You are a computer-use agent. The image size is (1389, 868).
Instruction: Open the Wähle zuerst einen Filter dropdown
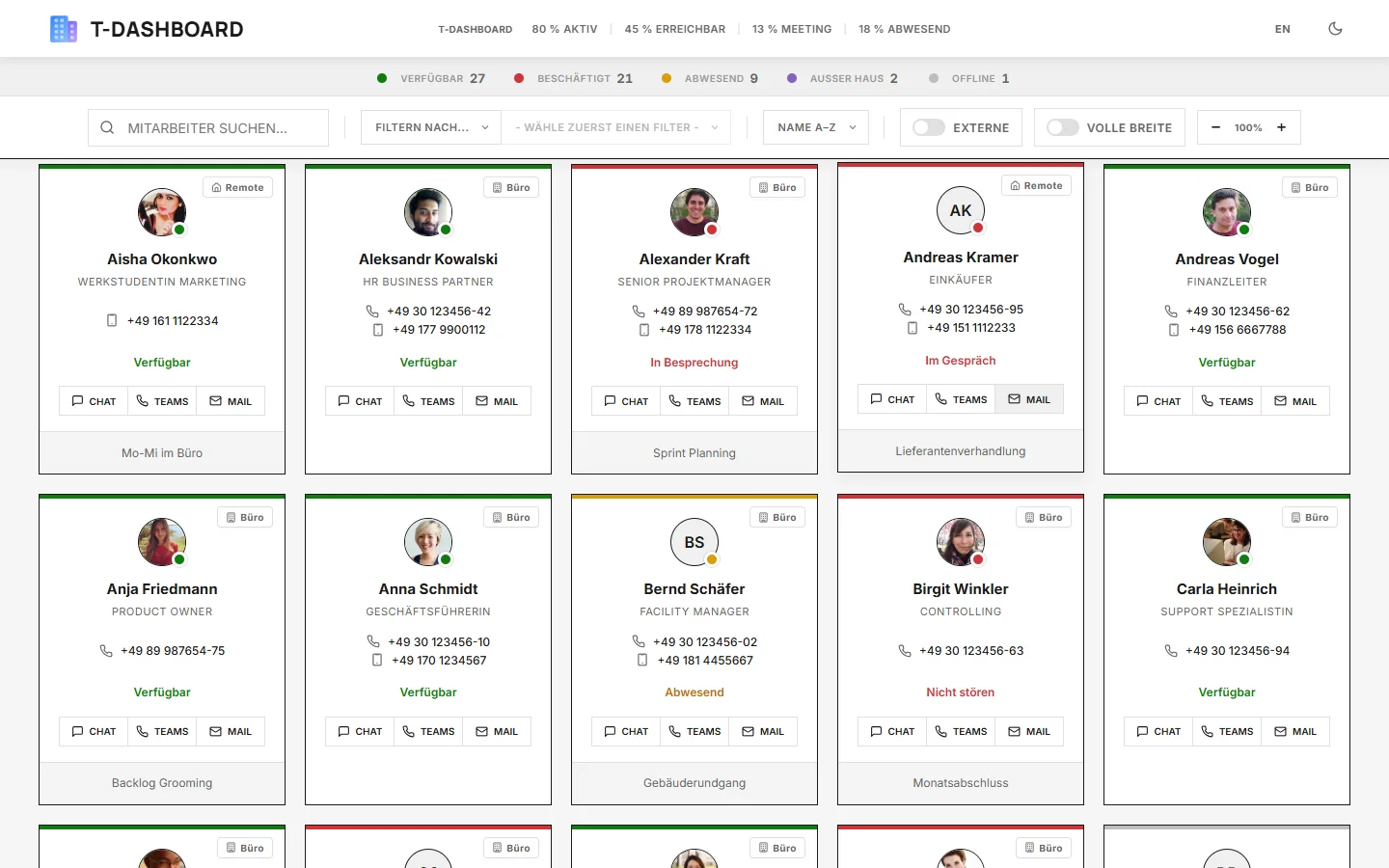pyautogui.click(x=616, y=127)
